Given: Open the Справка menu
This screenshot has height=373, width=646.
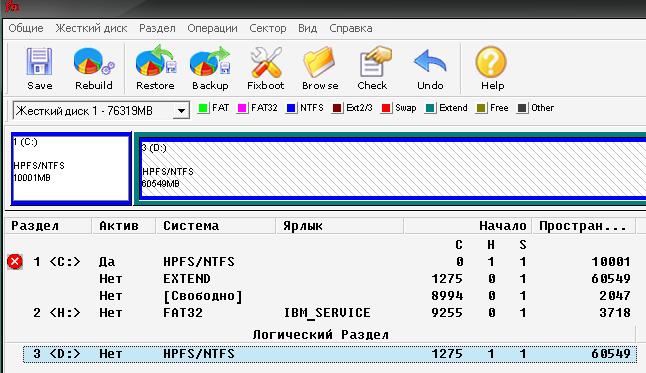Looking at the screenshot, I should 351,28.
